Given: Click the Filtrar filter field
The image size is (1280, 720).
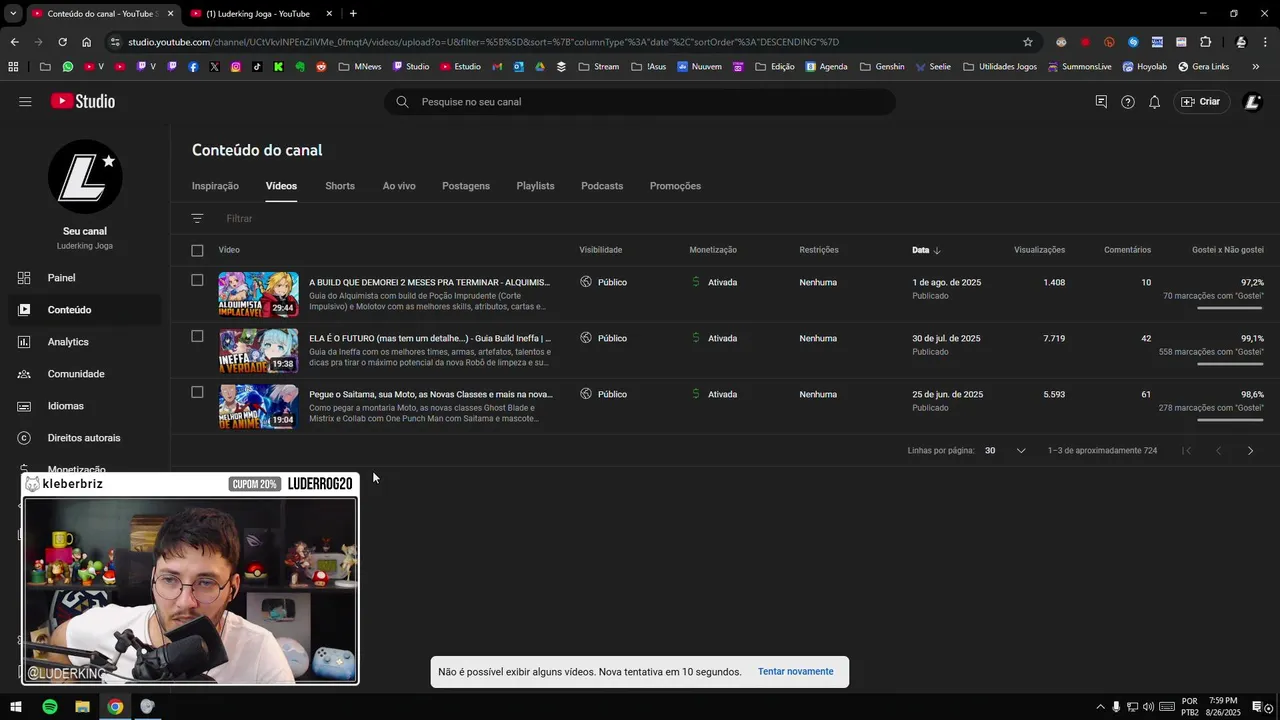Looking at the screenshot, I should pyautogui.click(x=239, y=219).
